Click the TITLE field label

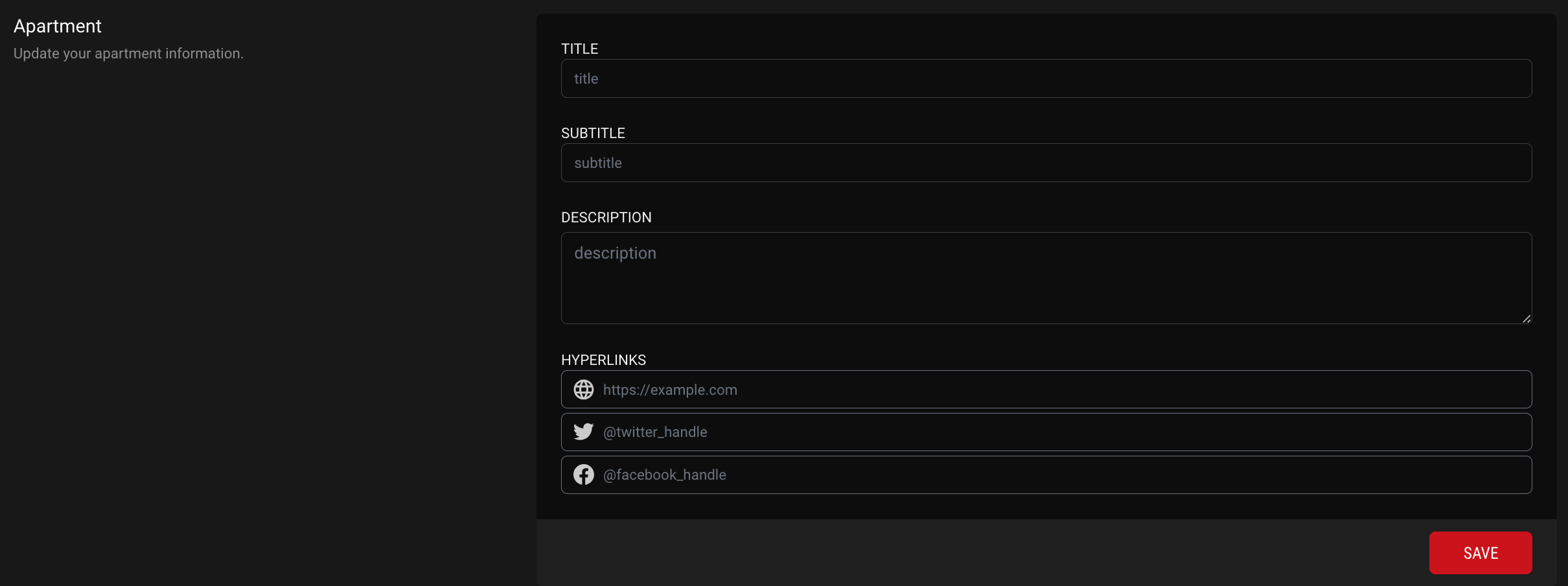click(579, 49)
